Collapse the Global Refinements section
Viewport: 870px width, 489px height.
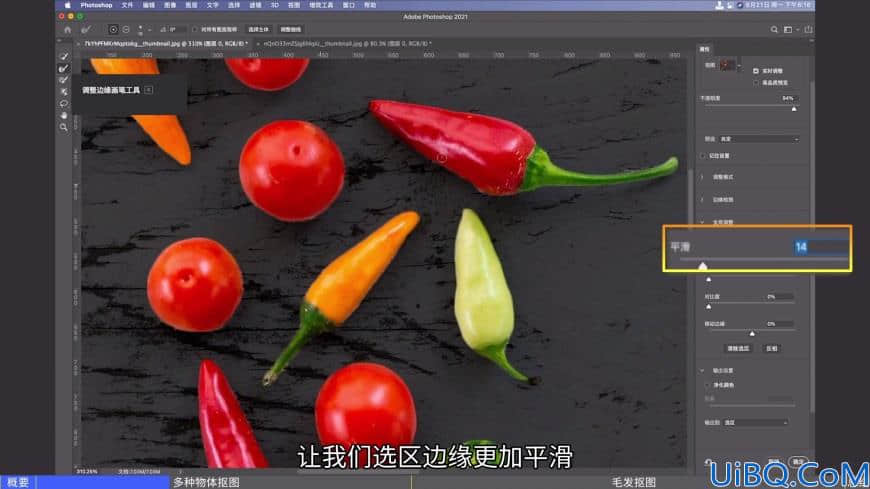702,222
